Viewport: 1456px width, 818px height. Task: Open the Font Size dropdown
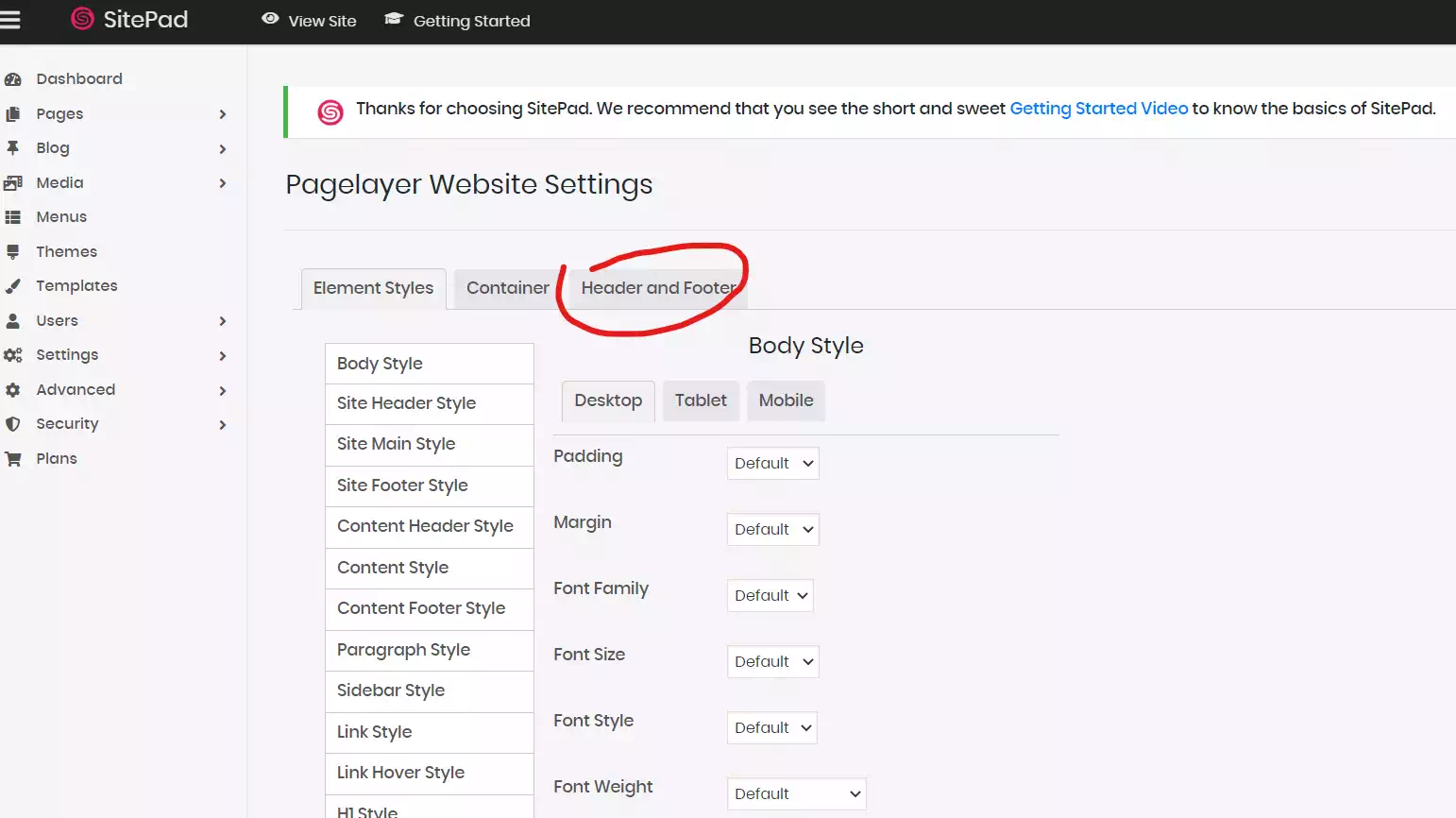pos(773,662)
